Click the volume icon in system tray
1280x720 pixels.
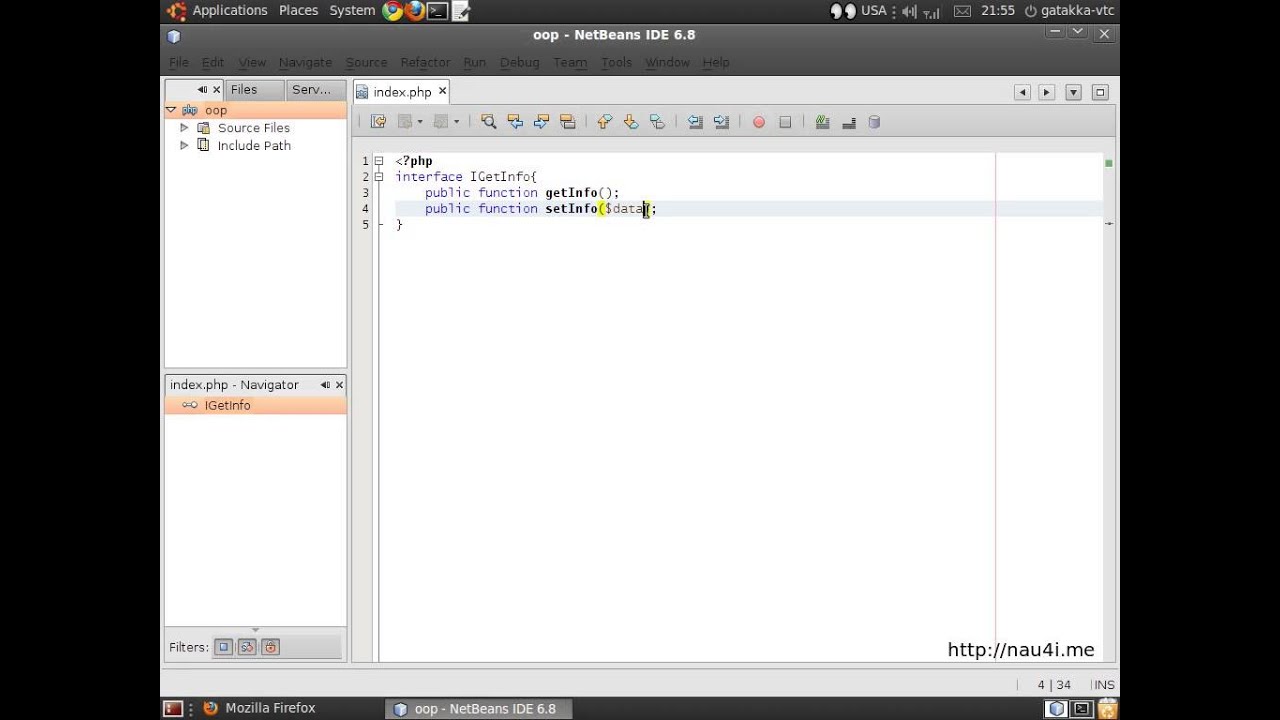(908, 11)
